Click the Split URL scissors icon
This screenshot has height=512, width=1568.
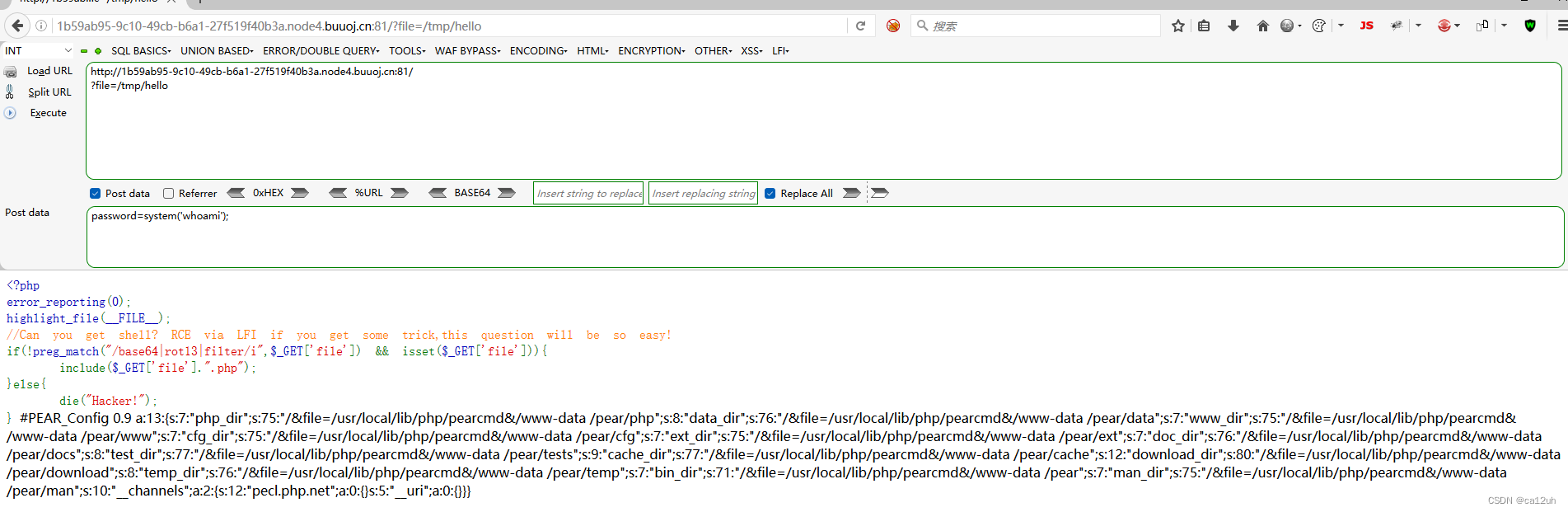pos(10,92)
